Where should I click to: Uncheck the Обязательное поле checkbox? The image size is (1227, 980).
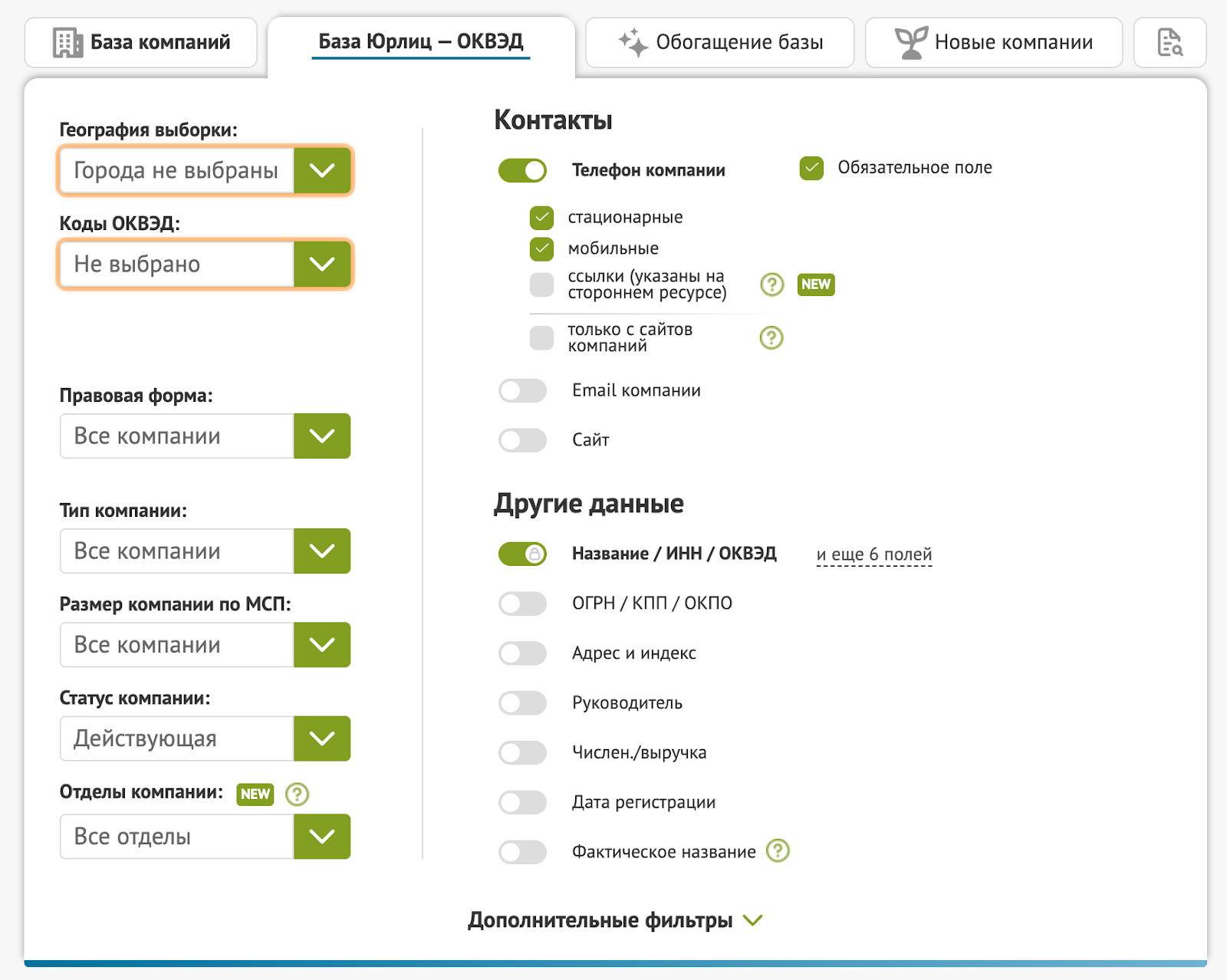(x=811, y=168)
